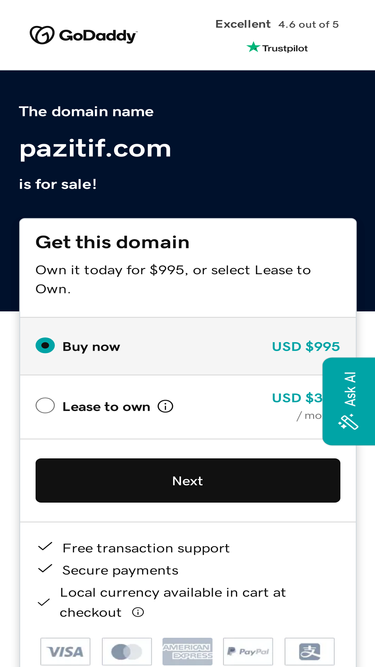
Task: Click the Excellent 4.6 out of 5 rating
Action: (277, 24)
